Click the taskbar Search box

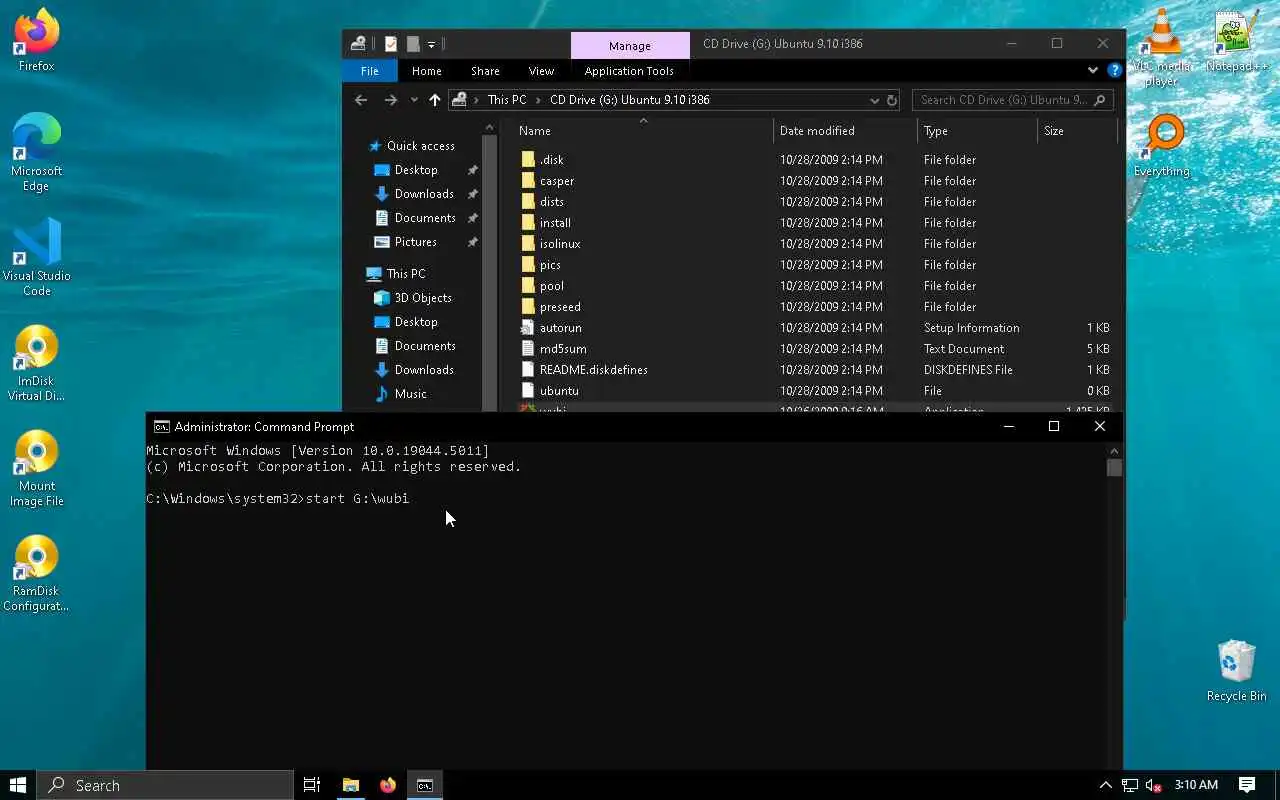[x=166, y=785]
